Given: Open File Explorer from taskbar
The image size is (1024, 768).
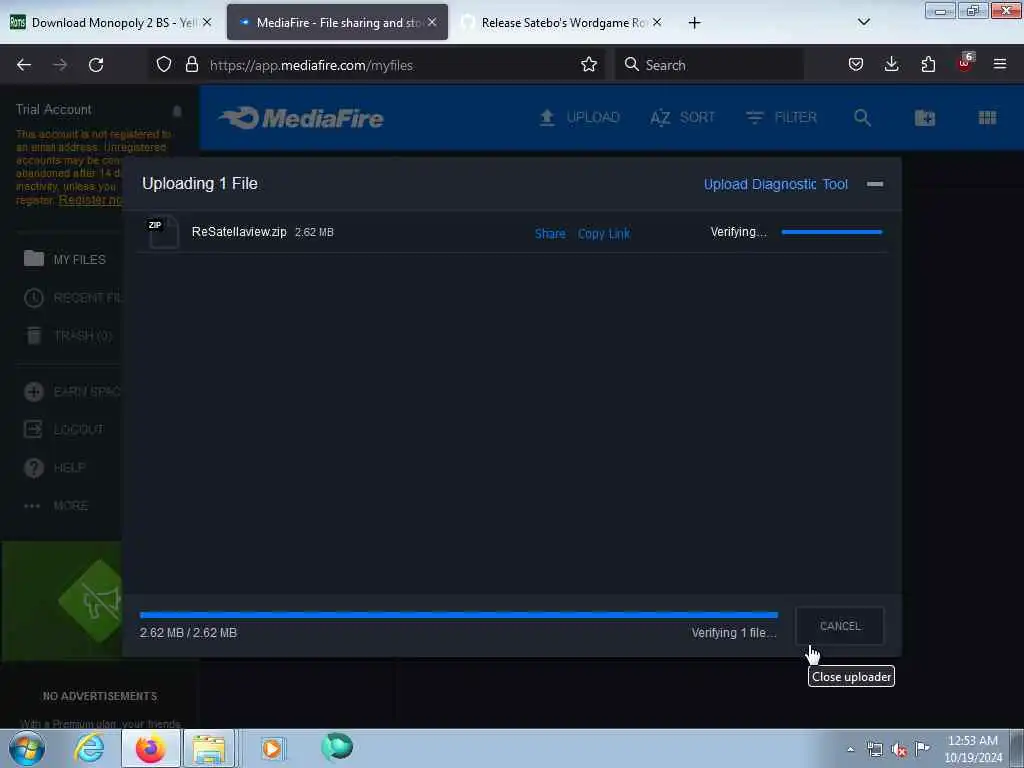Looking at the screenshot, I should [x=209, y=748].
